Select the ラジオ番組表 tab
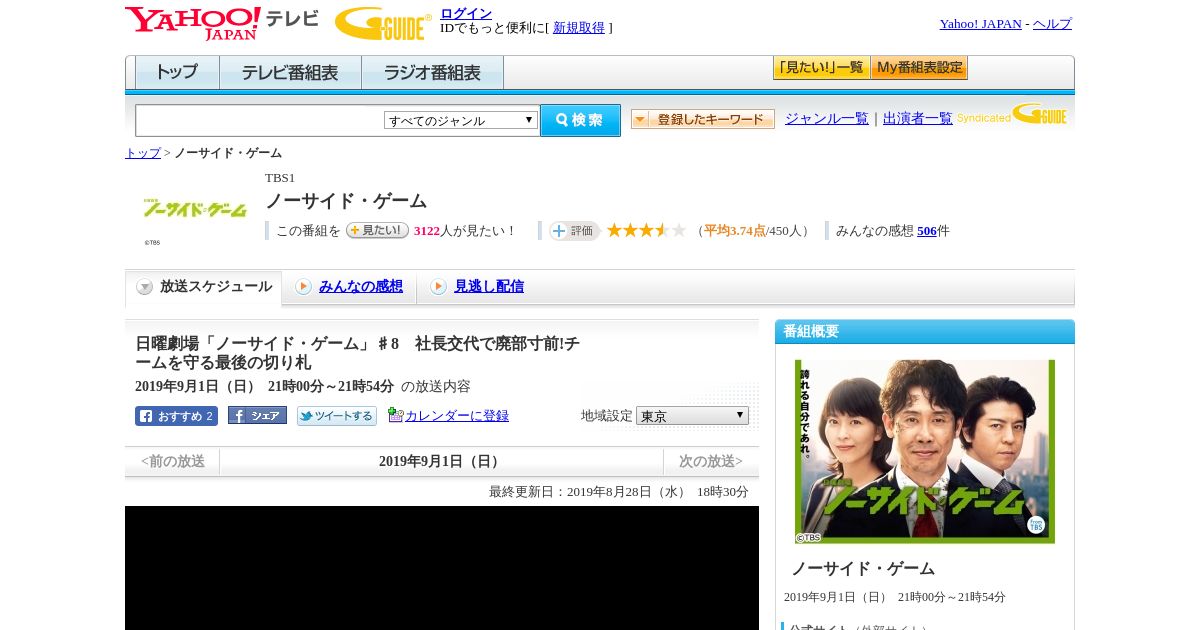Screen dimensions: 1200x630 pos(432,73)
